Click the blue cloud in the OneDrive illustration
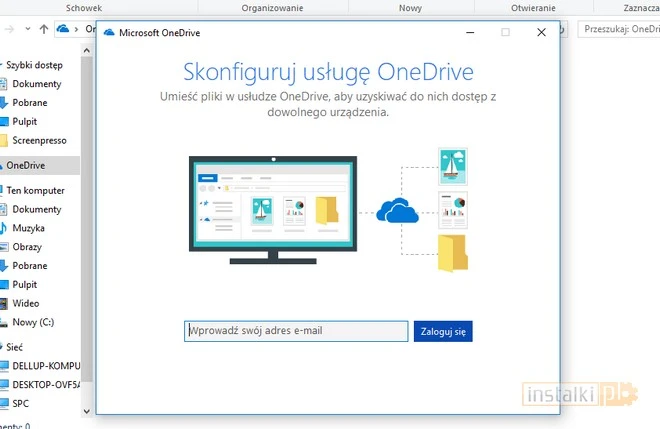Viewport: 660px width, 429px height. (396, 212)
